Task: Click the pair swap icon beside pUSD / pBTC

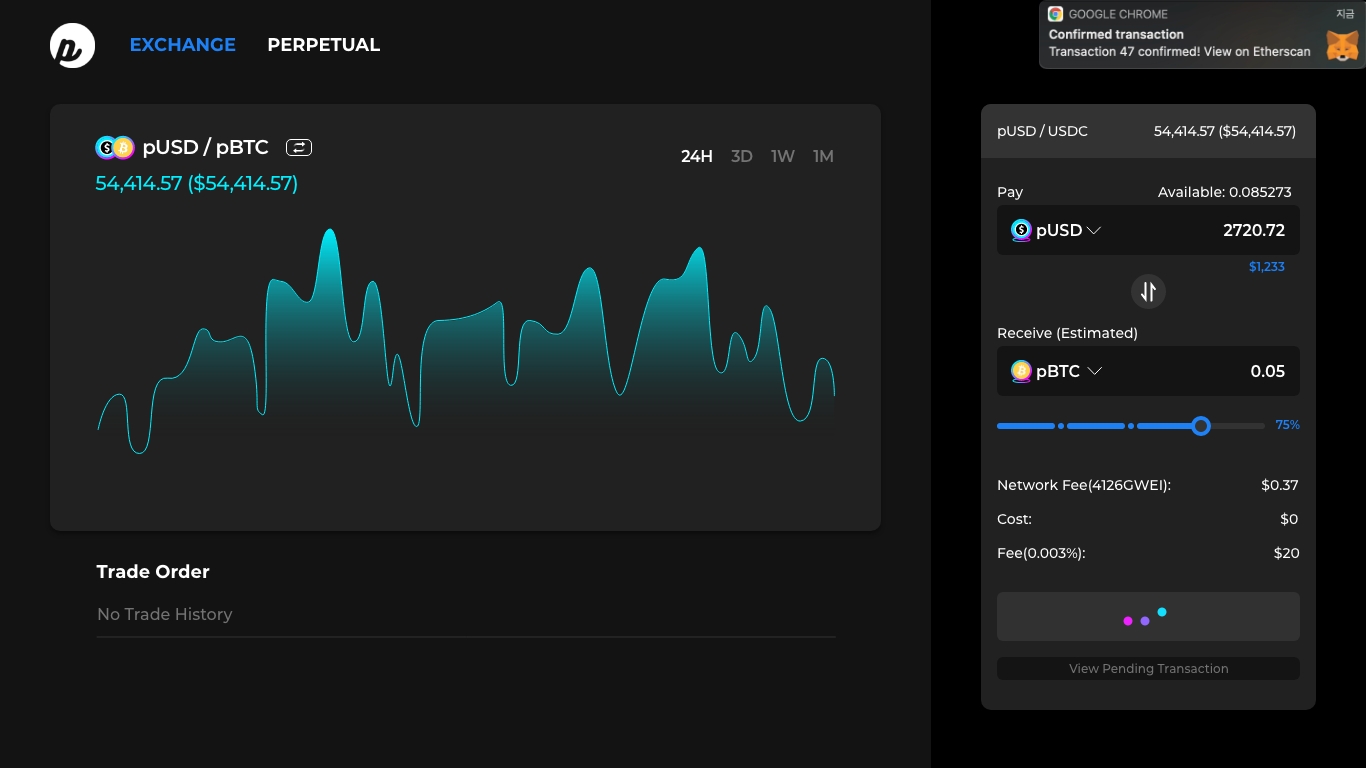Action: (299, 148)
